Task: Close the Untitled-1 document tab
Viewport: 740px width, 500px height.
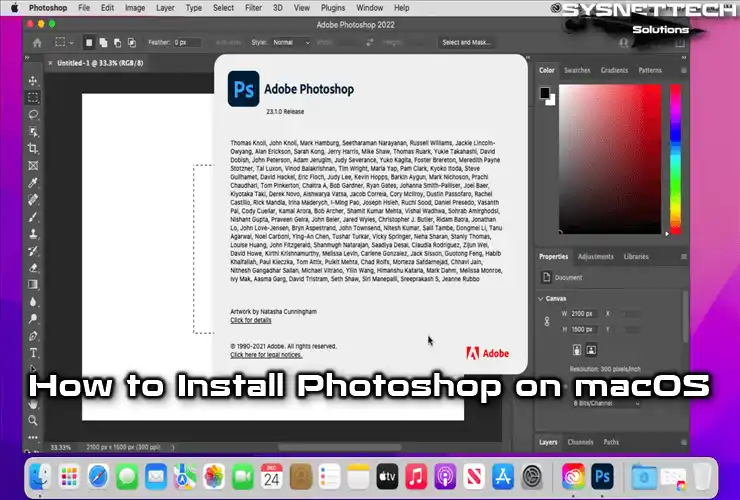Action: (x=50, y=63)
